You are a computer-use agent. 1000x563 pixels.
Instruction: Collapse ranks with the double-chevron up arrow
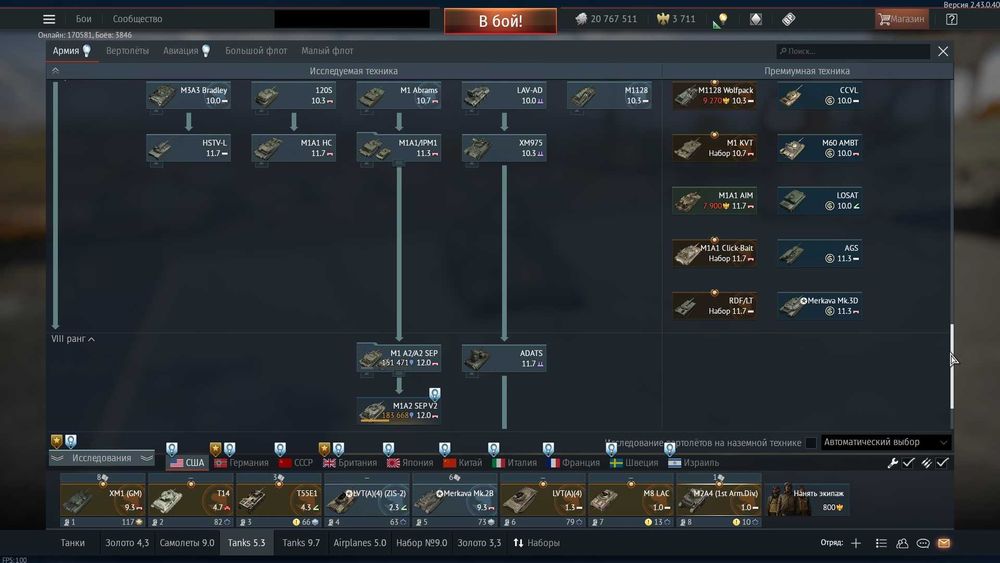click(55, 71)
